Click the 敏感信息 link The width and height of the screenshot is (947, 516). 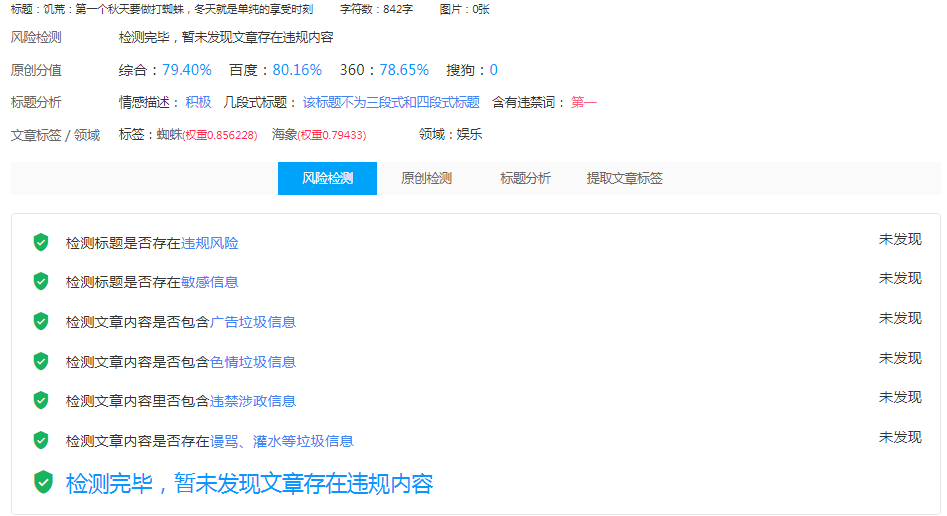210,282
